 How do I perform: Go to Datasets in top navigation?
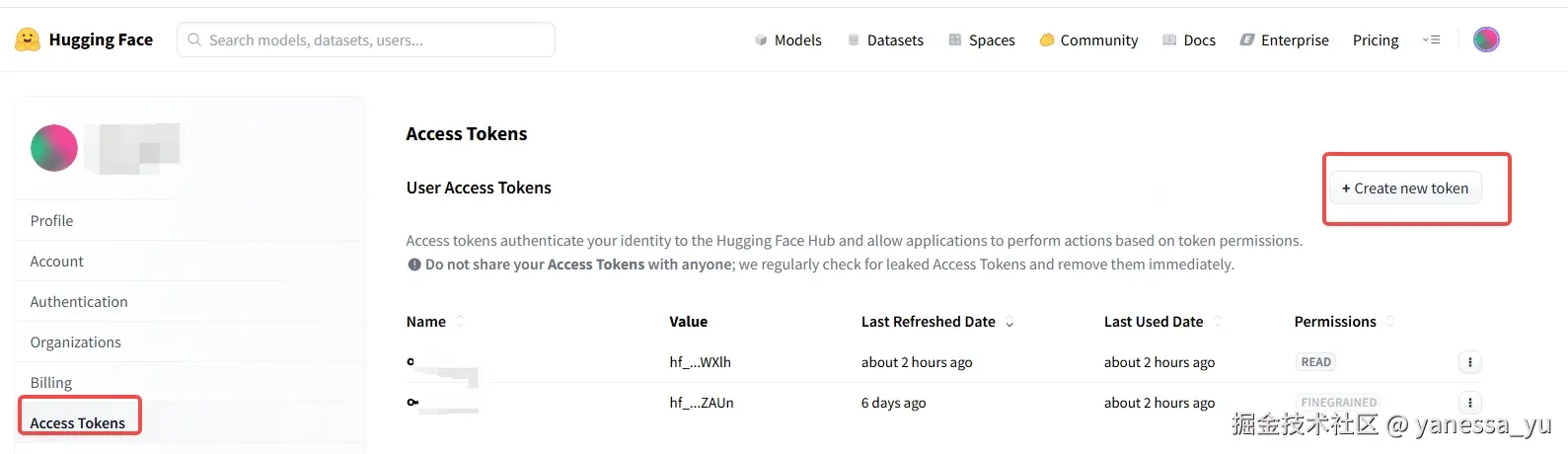tap(885, 40)
